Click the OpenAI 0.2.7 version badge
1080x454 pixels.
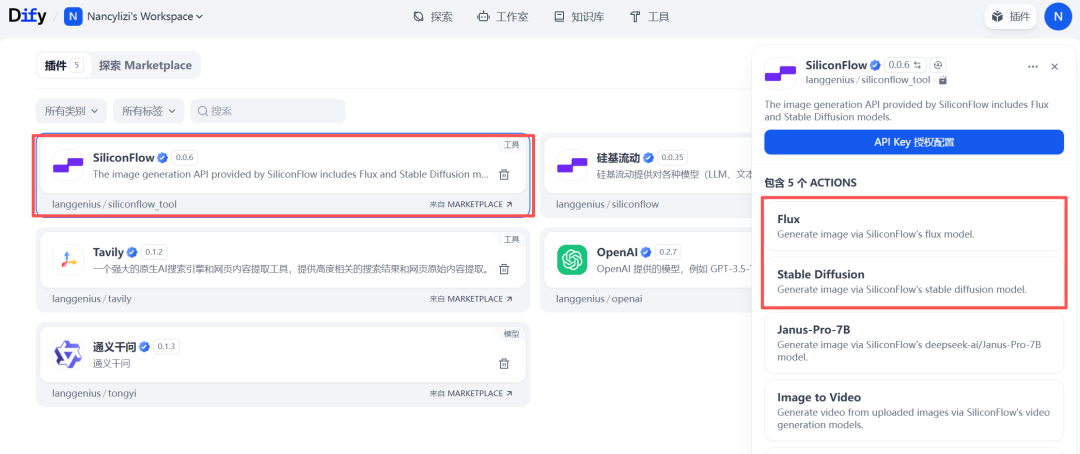(x=670, y=251)
